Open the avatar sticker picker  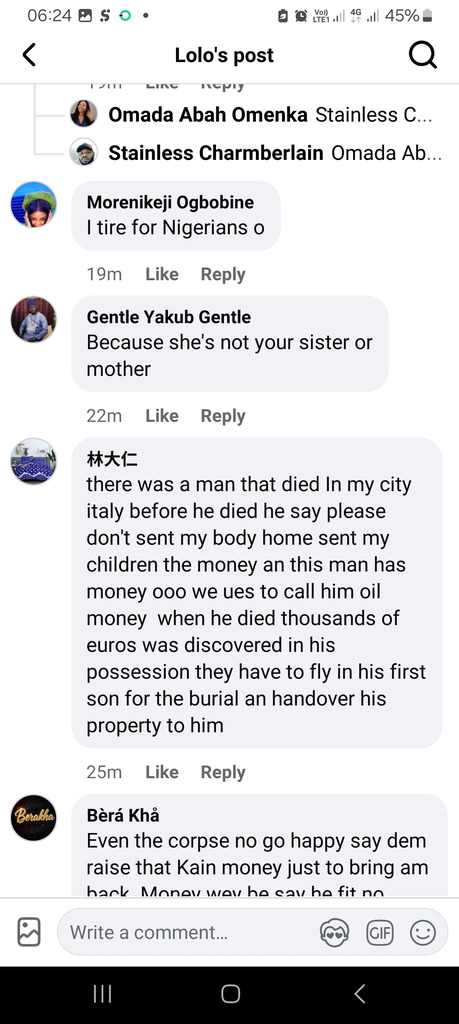(334, 933)
